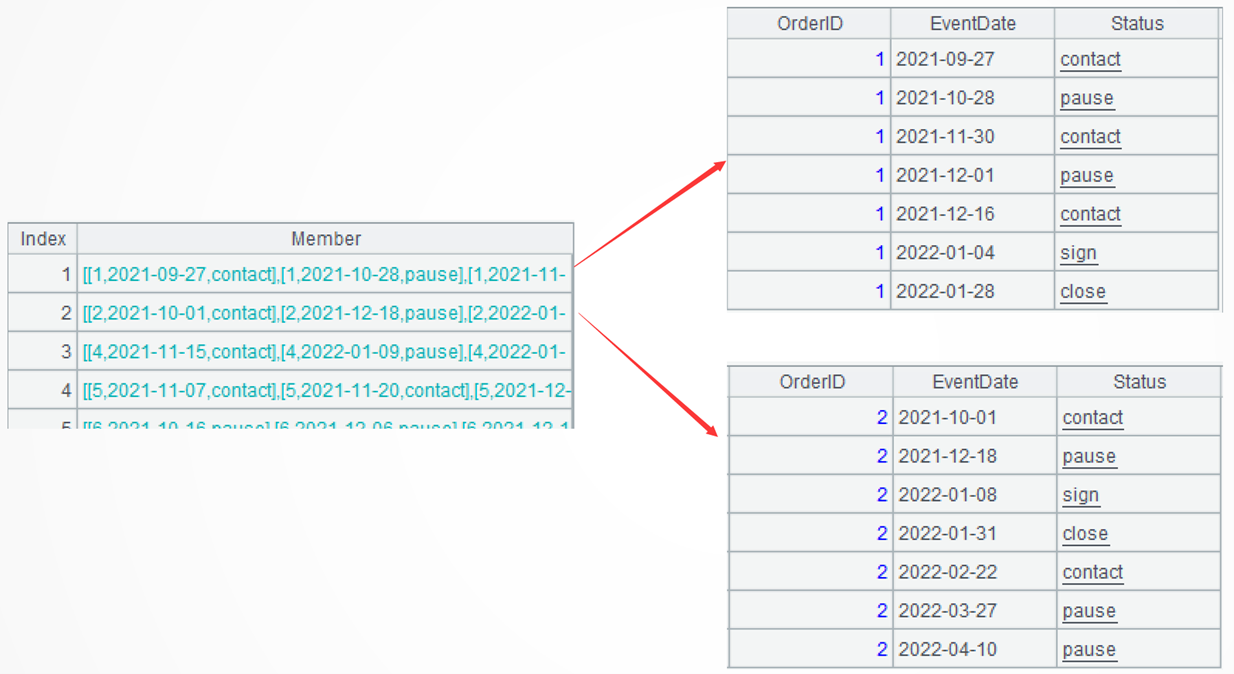Select date cell 2022-02-22
Image resolution: width=1234 pixels, height=674 pixels.
975,572
